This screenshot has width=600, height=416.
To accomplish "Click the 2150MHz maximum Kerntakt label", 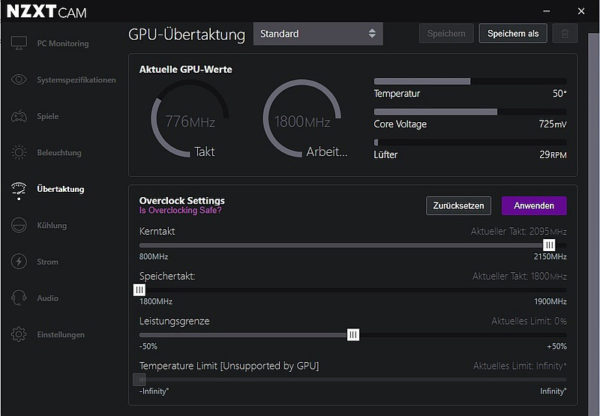I will (x=550, y=256).
